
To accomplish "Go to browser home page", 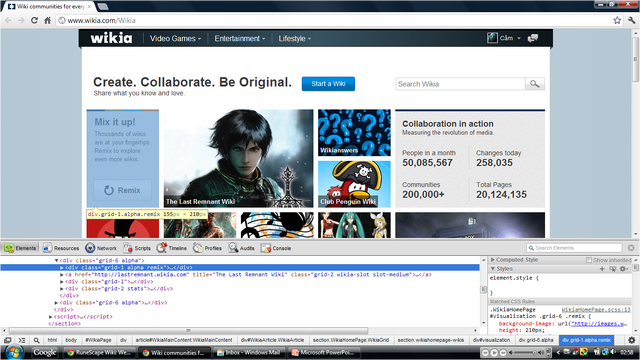I will click(47, 20).
